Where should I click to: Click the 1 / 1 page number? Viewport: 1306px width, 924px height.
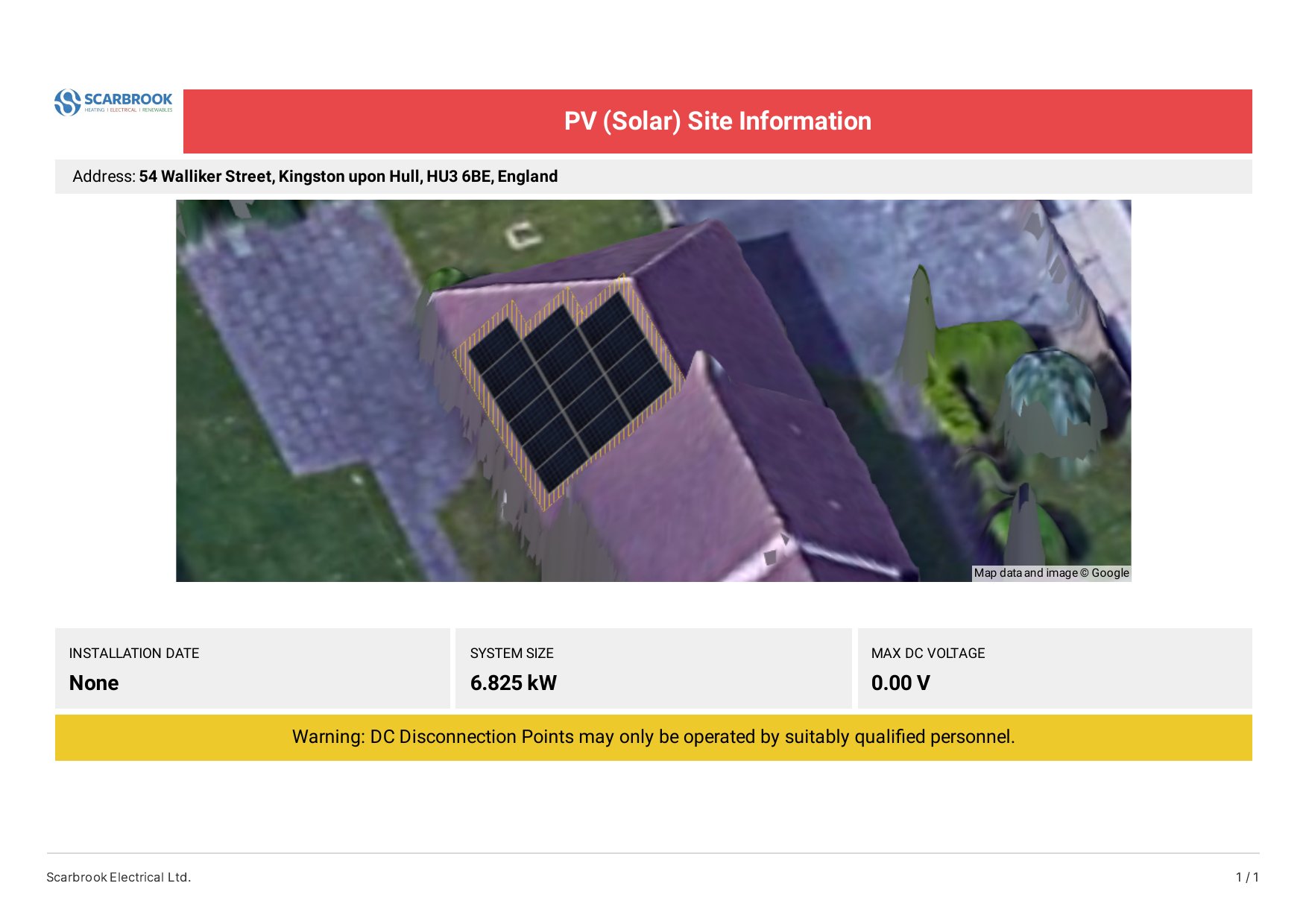point(1247,877)
